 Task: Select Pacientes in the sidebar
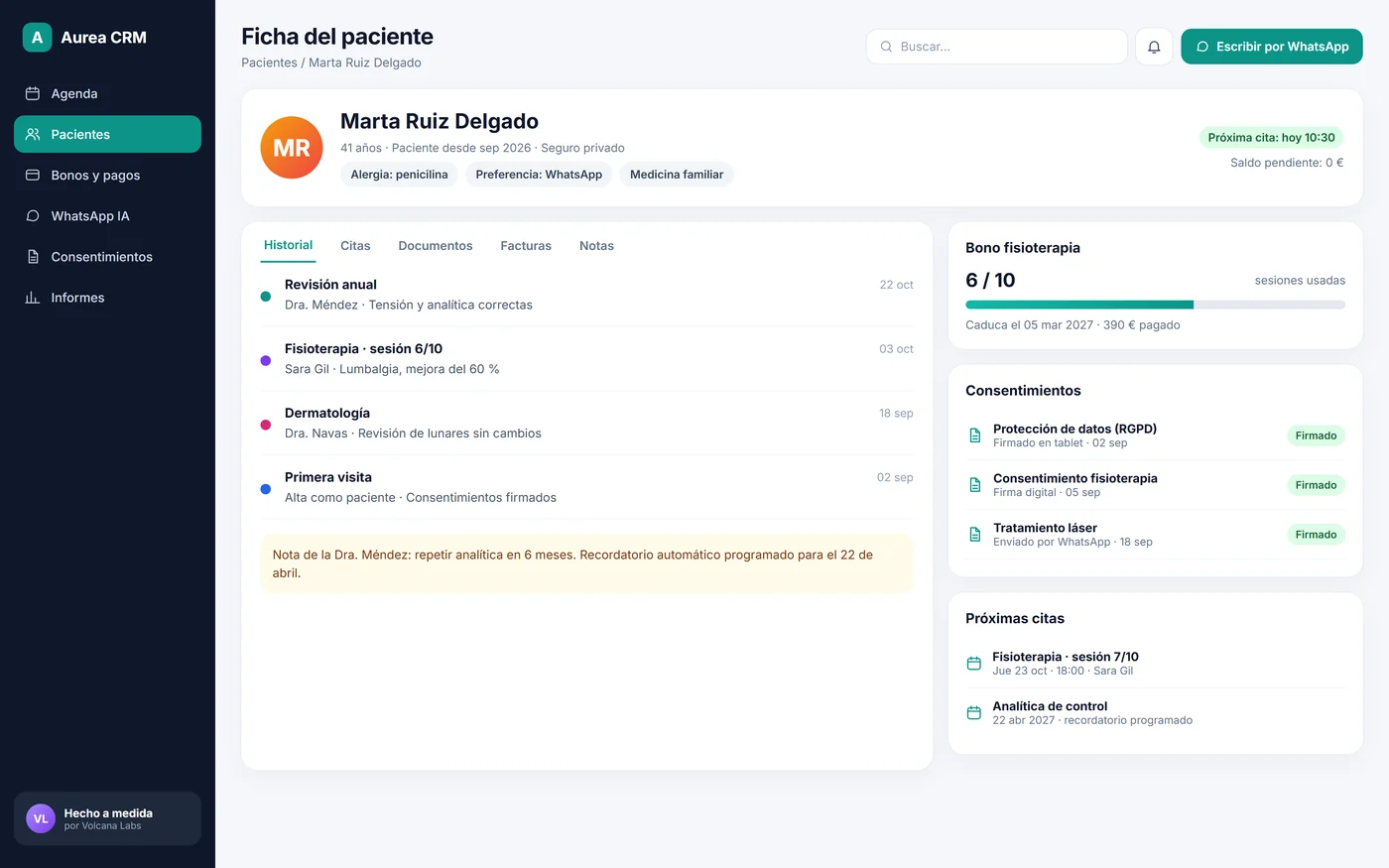coord(107,134)
